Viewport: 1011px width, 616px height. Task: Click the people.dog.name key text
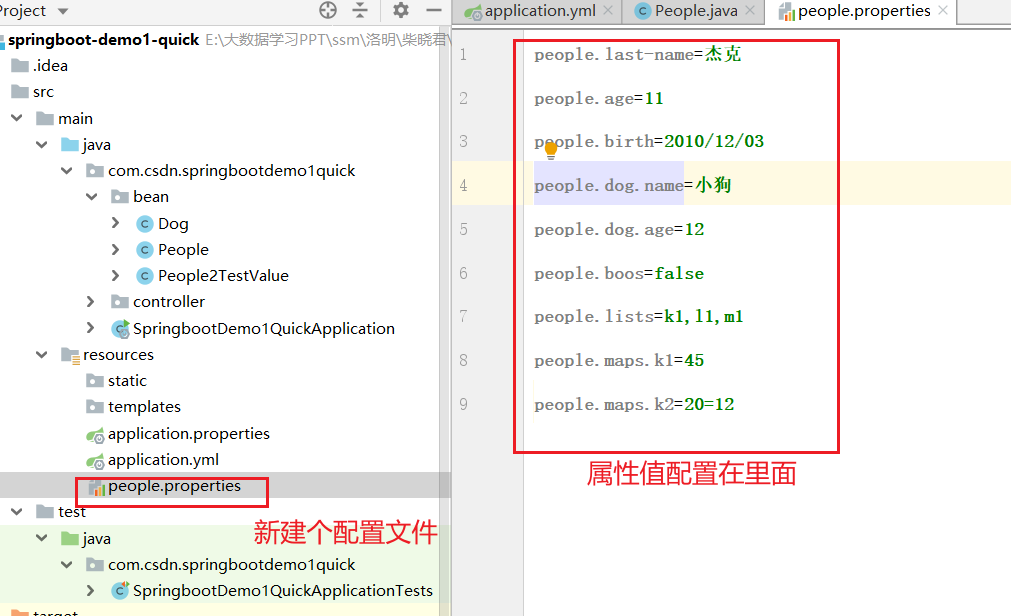click(x=608, y=186)
